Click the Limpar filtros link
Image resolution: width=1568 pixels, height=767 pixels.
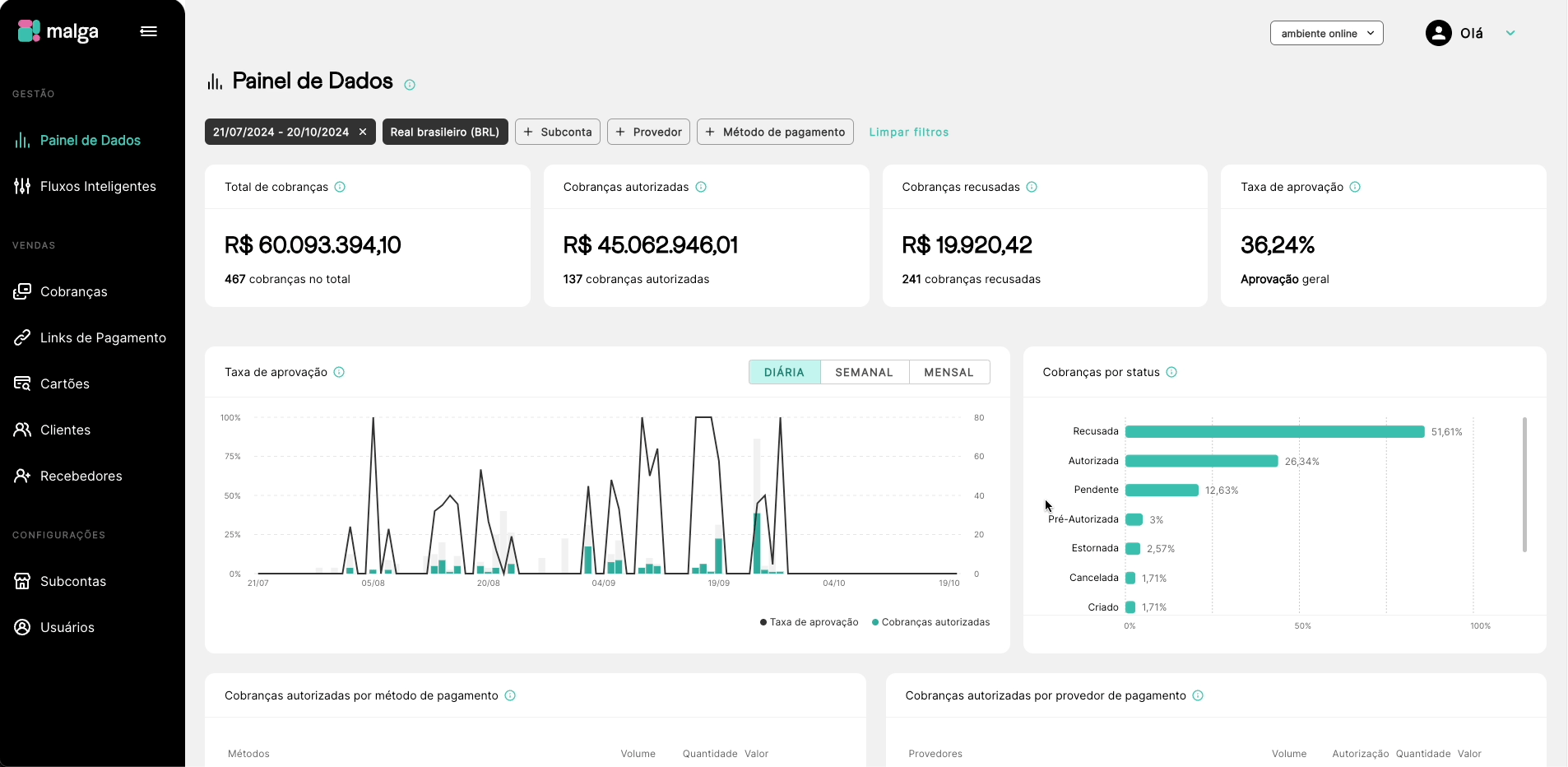(x=909, y=132)
